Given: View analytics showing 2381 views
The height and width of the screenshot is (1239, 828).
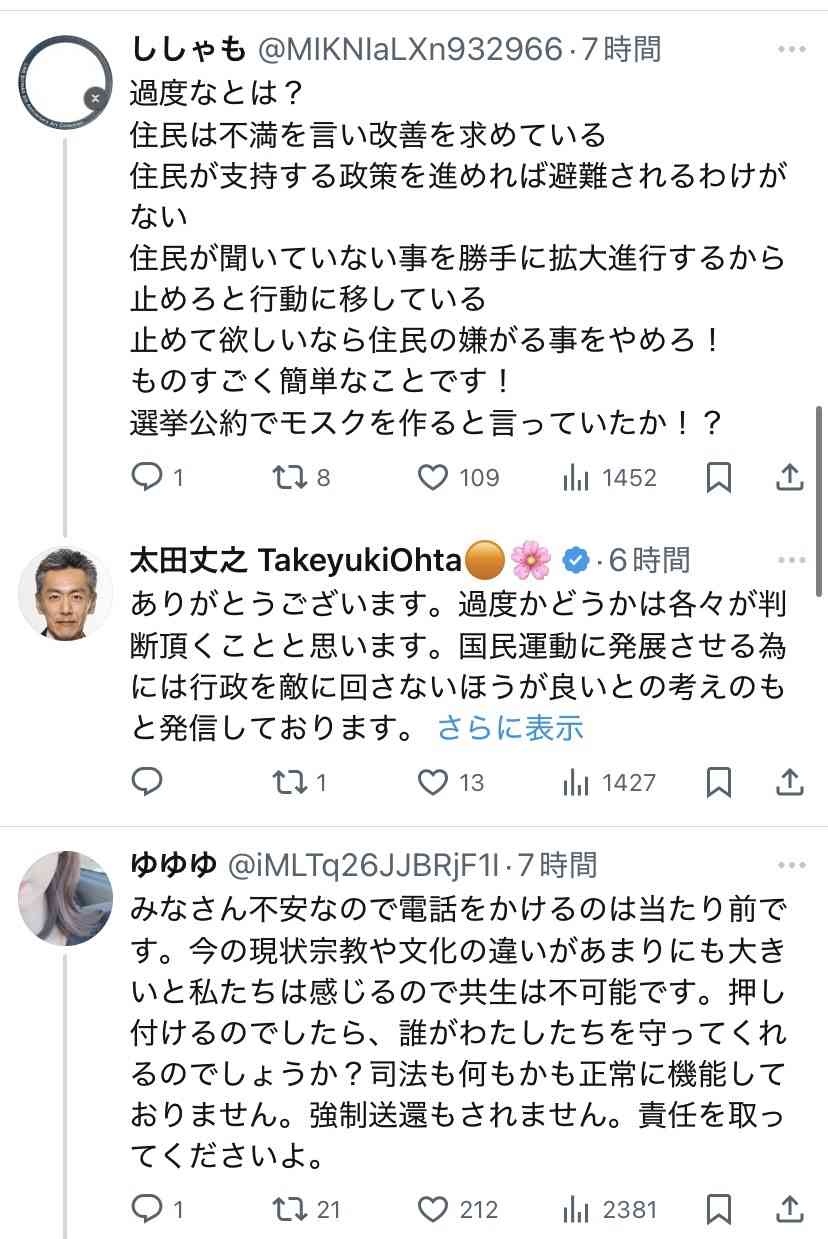Looking at the screenshot, I should (x=577, y=1209).
